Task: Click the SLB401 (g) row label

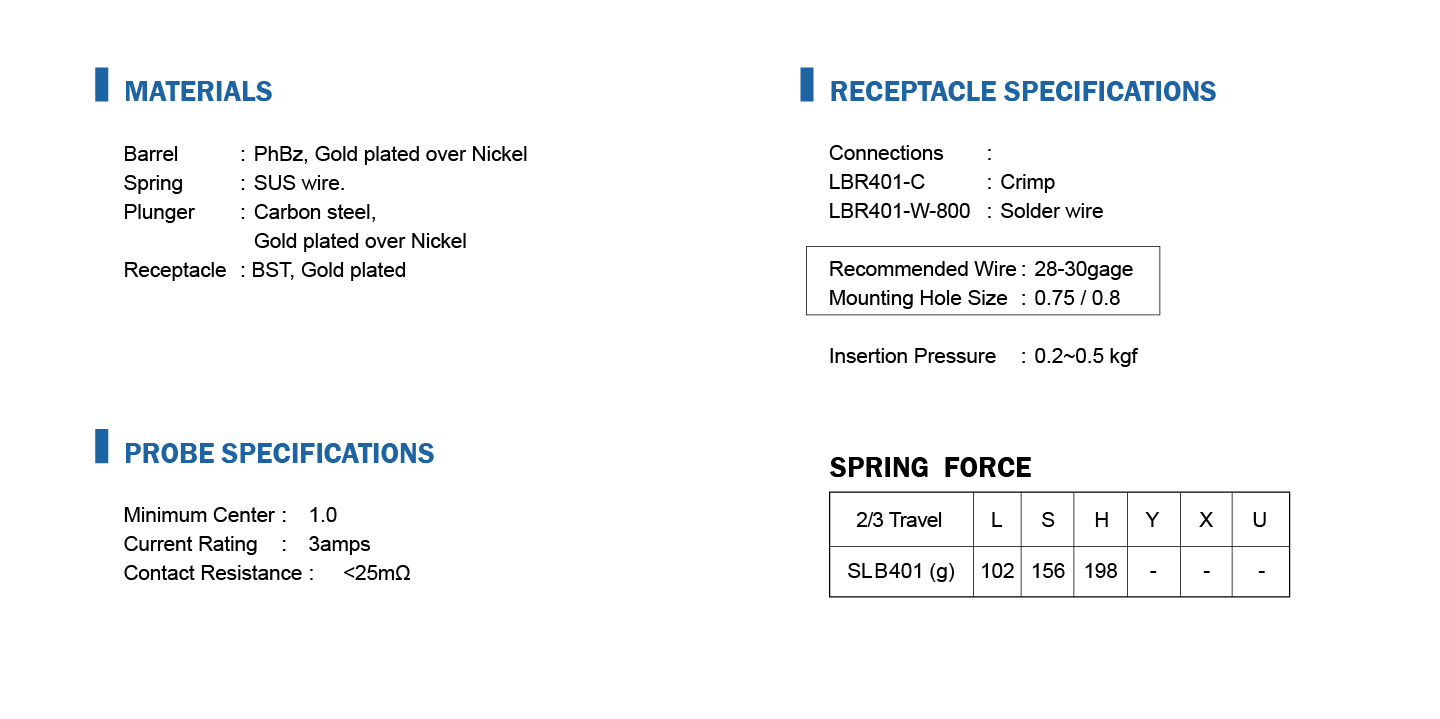Action: click(900, 572)
